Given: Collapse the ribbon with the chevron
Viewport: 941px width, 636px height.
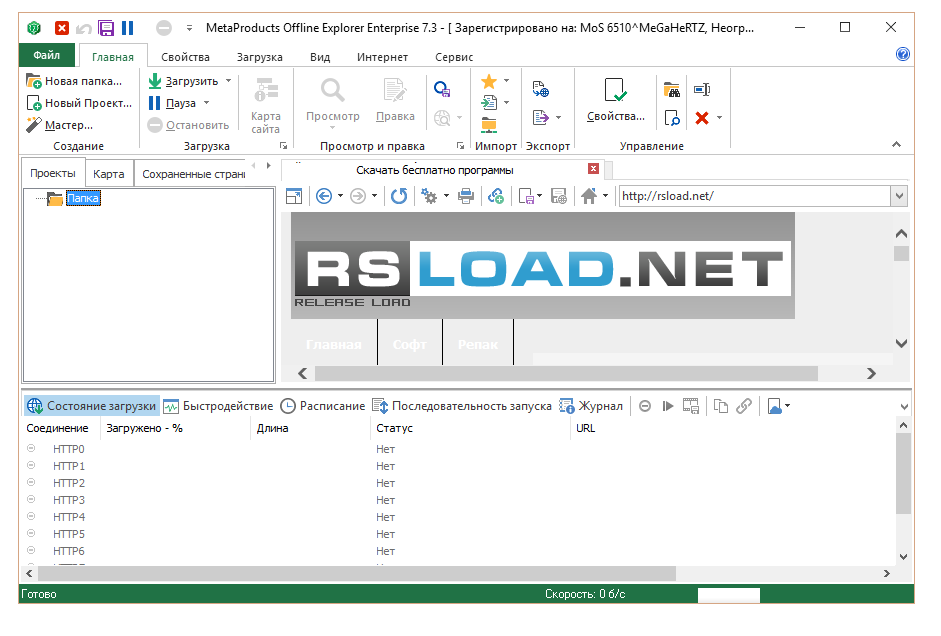Looking at the screenshot, I should [x=896, y=145].
